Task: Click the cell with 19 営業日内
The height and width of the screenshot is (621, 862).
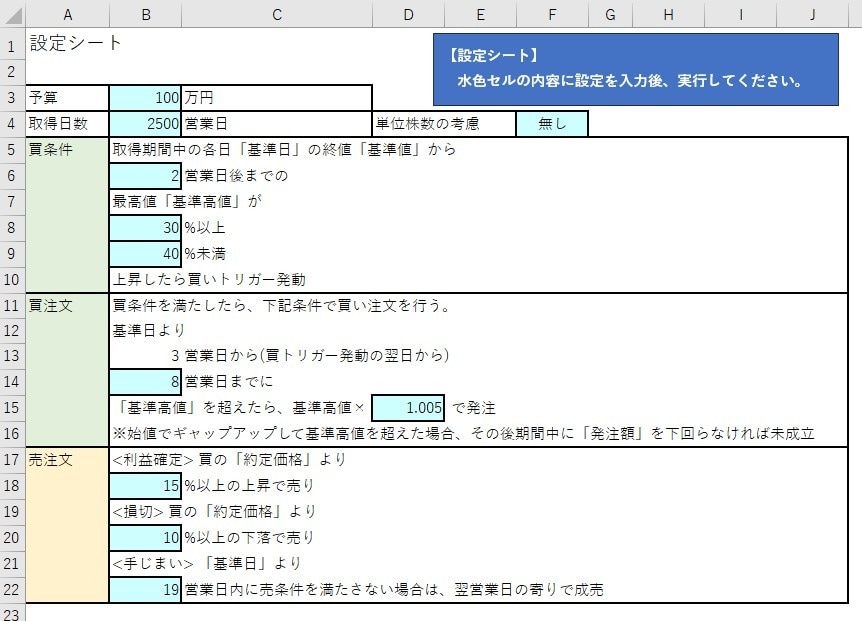Action: pyautogui.click(x=146, y=590)
